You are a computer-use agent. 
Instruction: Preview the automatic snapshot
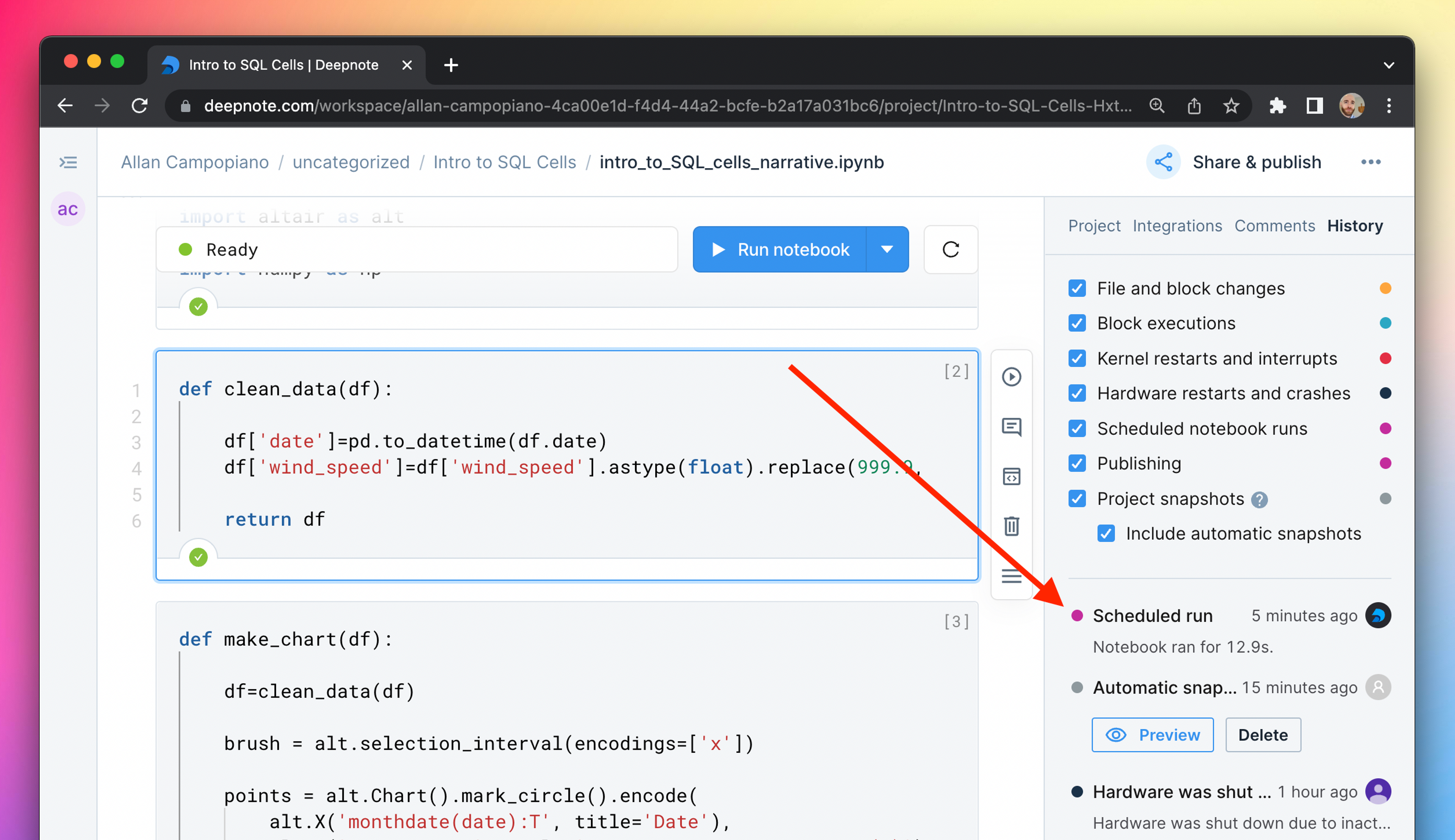point(1152,735)
